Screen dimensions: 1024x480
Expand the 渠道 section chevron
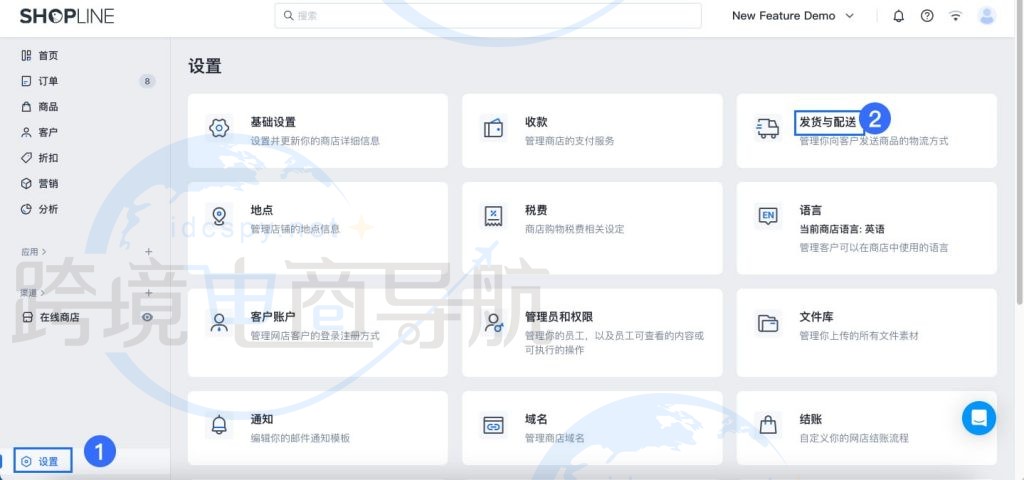coord(44,293)
